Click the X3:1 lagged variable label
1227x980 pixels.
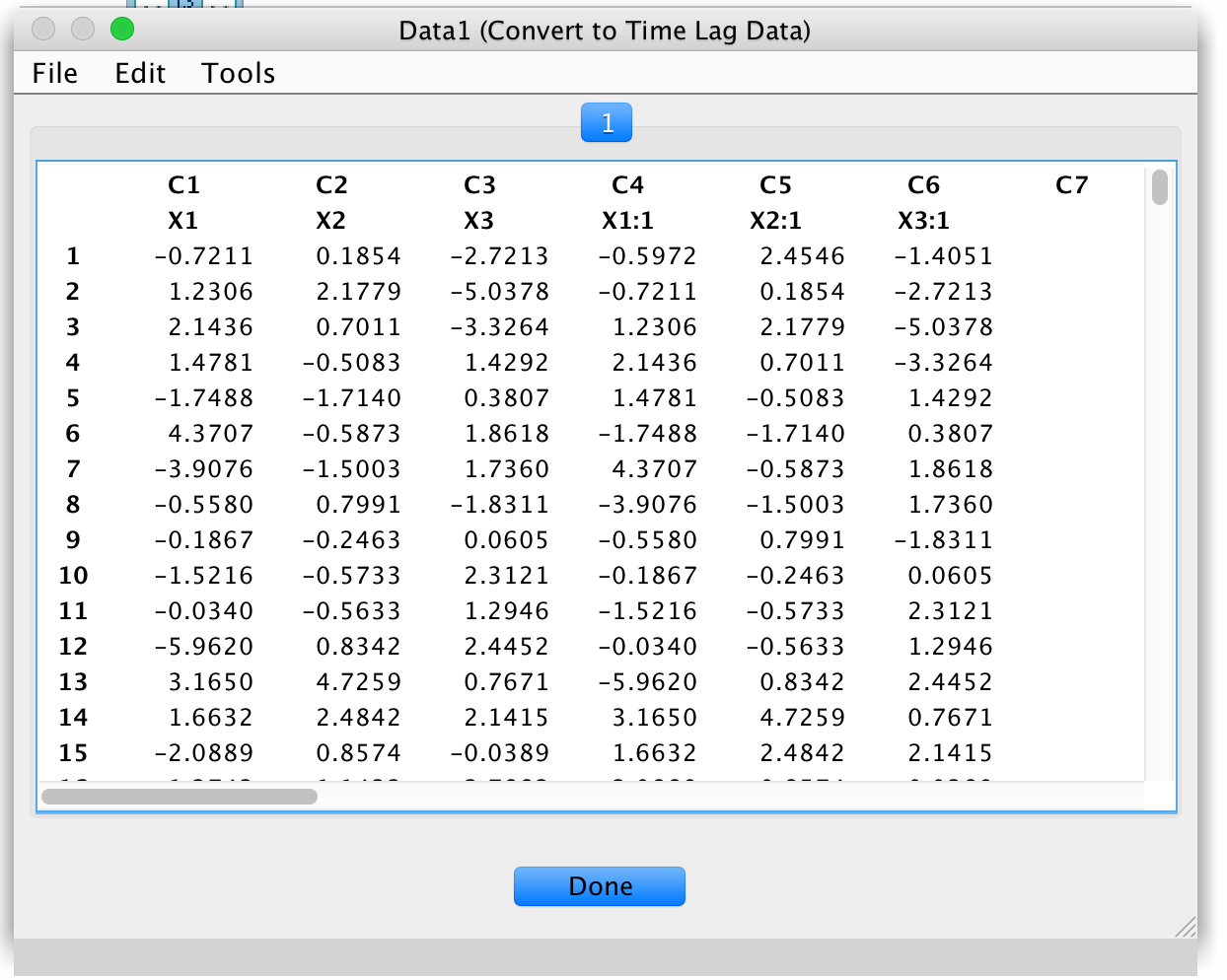921,220
